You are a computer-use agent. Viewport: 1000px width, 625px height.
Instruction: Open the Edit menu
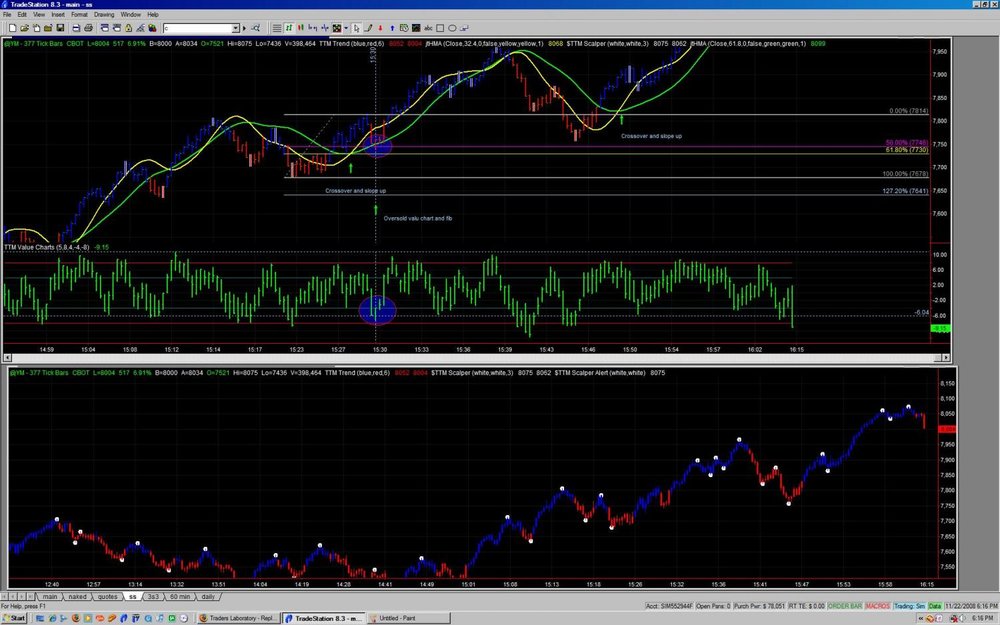pyautogui.click(x=22, y=14)
